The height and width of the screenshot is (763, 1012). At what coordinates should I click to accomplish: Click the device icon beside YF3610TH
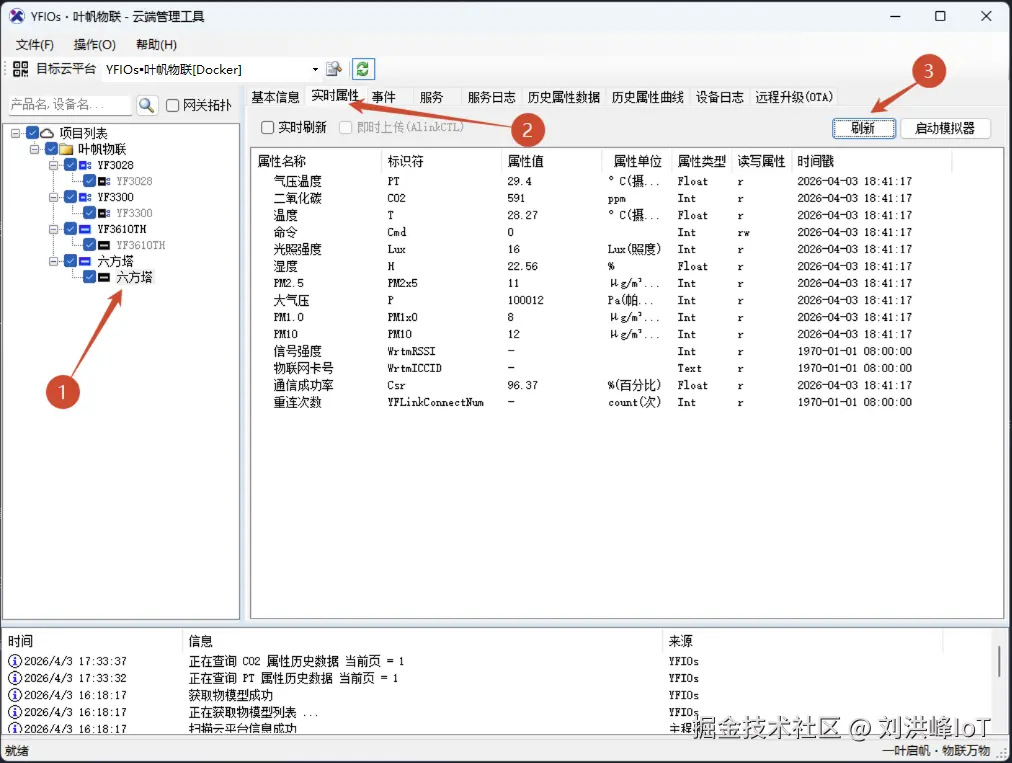(x=84, y=229)
